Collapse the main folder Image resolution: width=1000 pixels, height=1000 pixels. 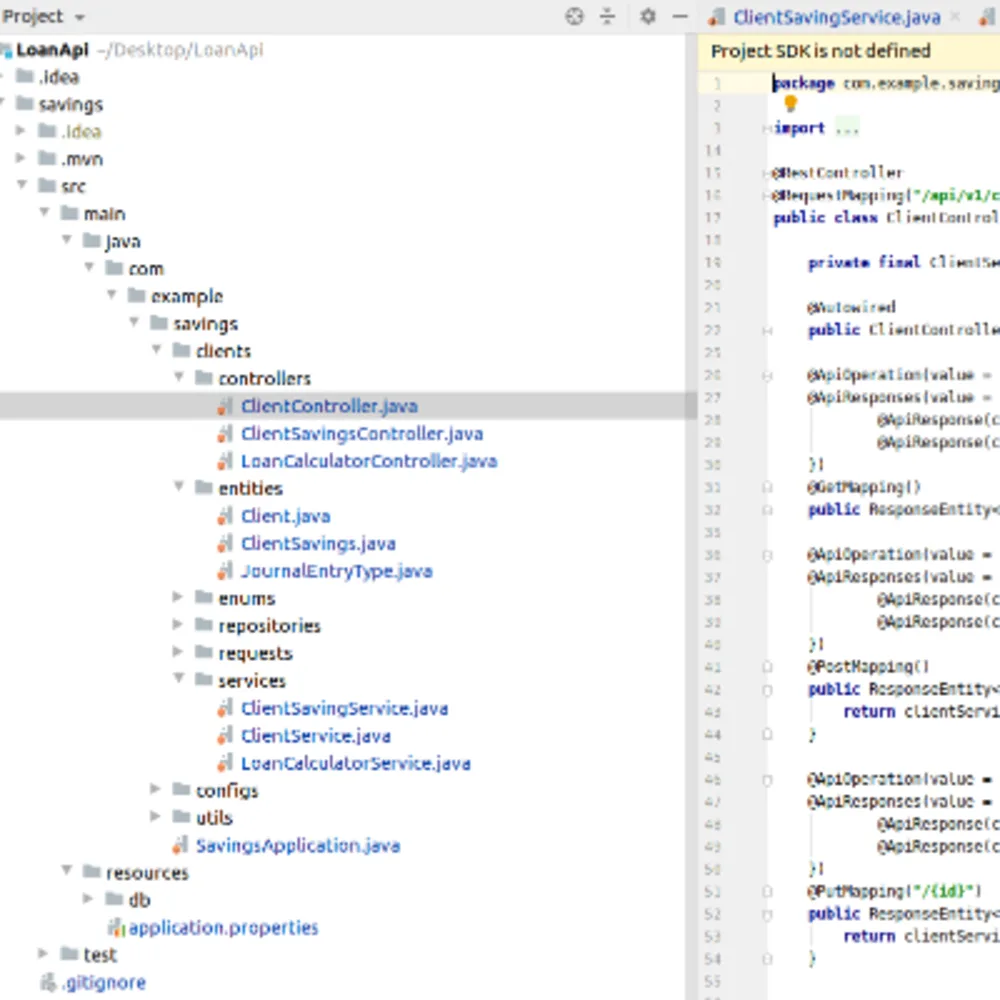pos(44,212)
